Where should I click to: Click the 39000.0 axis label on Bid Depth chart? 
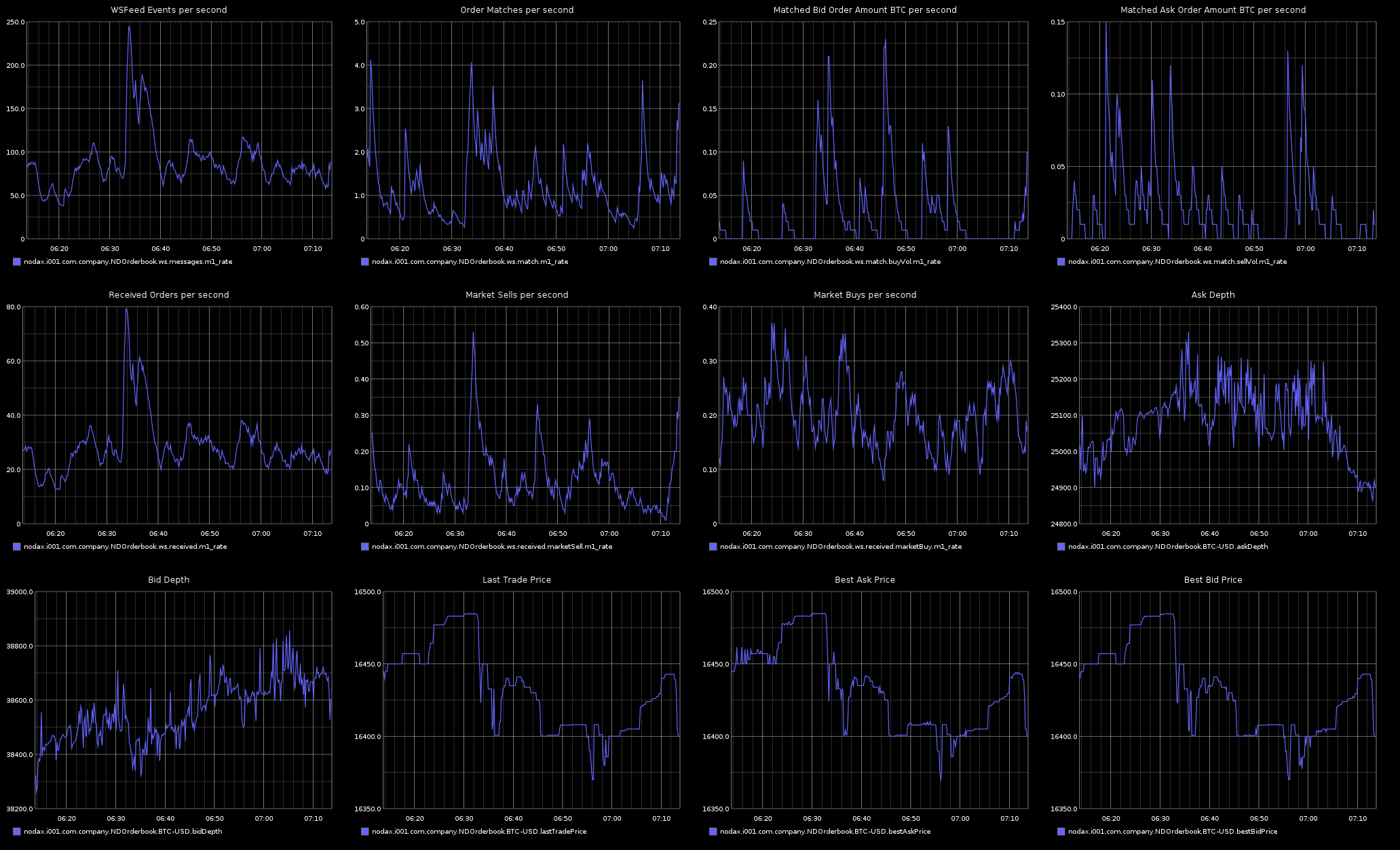pyautogui.click(x=20, y=592)
